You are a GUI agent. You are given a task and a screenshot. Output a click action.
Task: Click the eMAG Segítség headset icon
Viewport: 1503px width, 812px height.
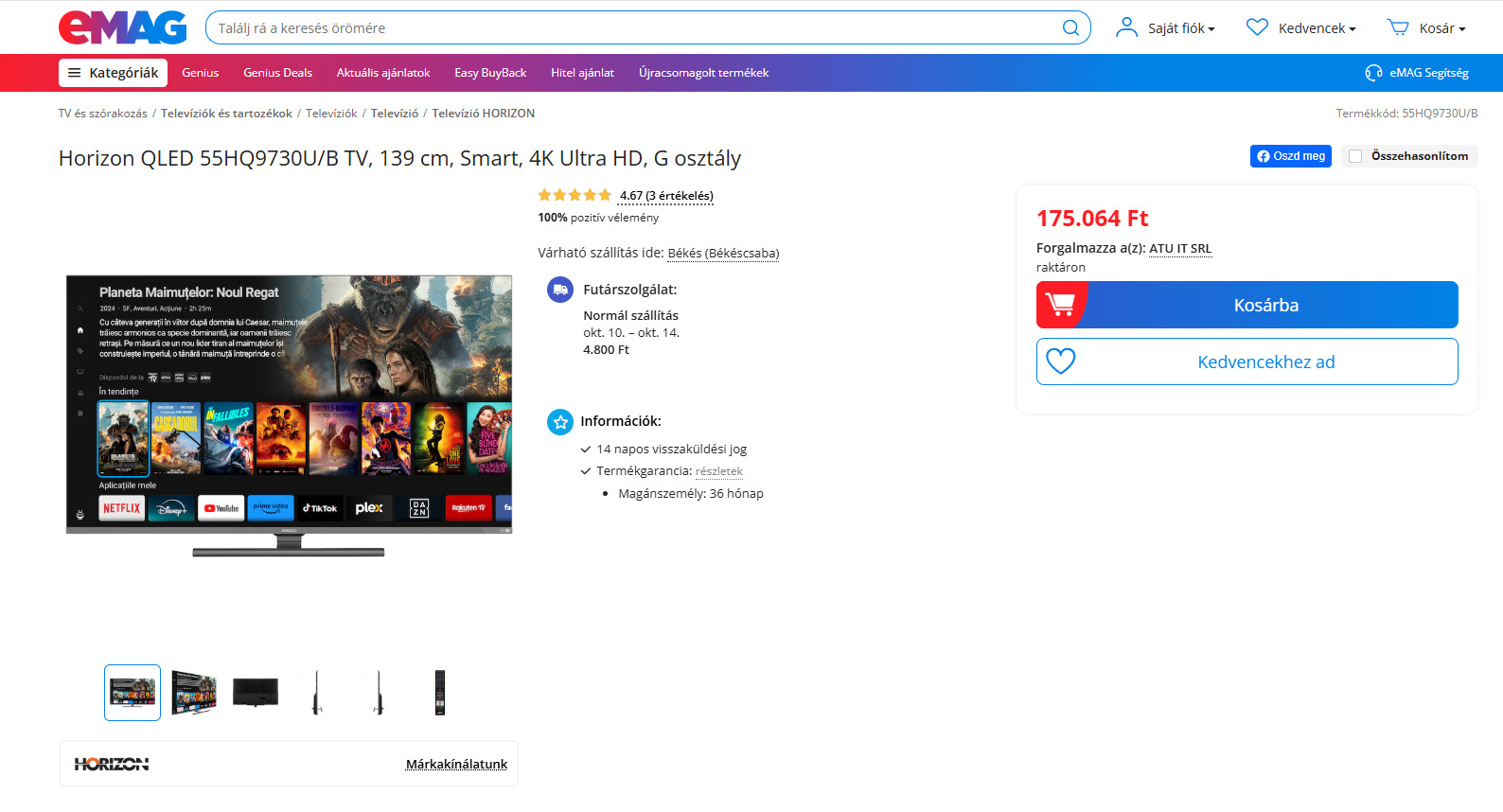point(1373,73)
